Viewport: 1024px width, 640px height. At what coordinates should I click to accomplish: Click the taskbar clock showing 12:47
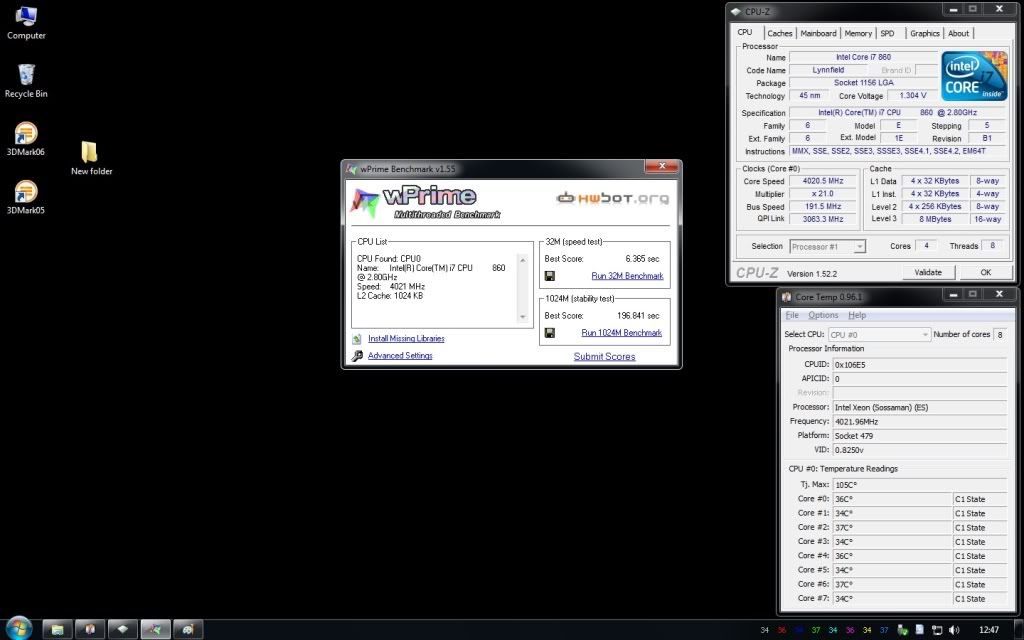click(989, 630)
